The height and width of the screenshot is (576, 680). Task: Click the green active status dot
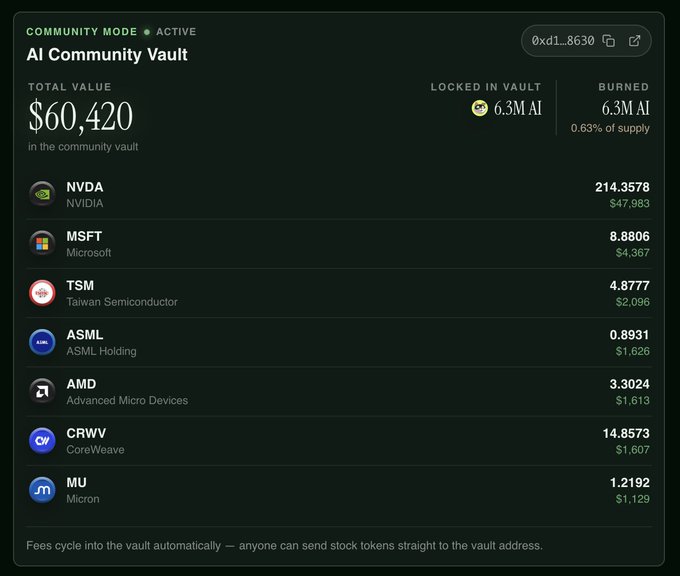[x=147, y=32]
